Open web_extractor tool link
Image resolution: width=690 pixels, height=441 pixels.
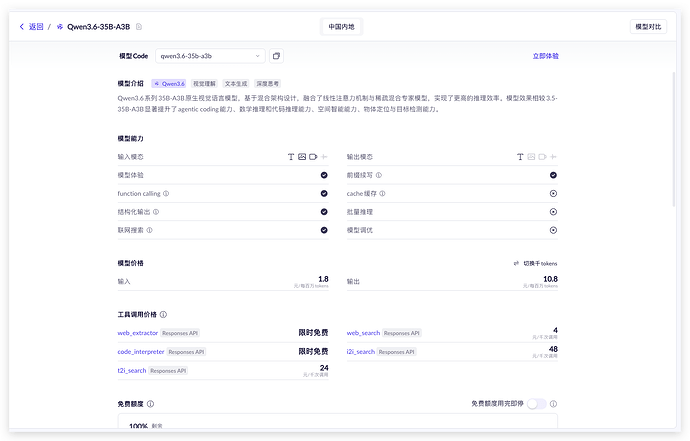pyautogui.click(x=137, y=333)
